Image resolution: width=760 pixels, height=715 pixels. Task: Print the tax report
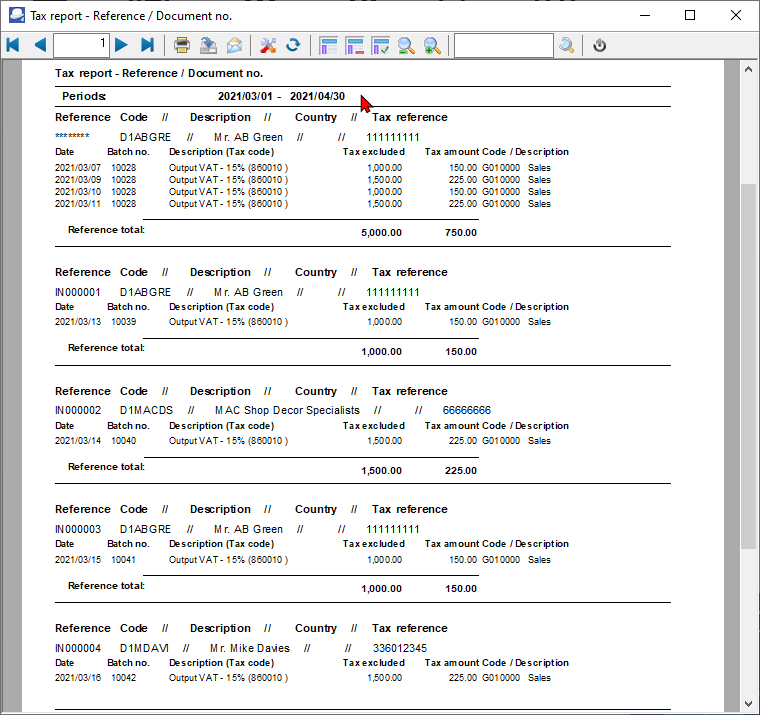coord(182,45)
